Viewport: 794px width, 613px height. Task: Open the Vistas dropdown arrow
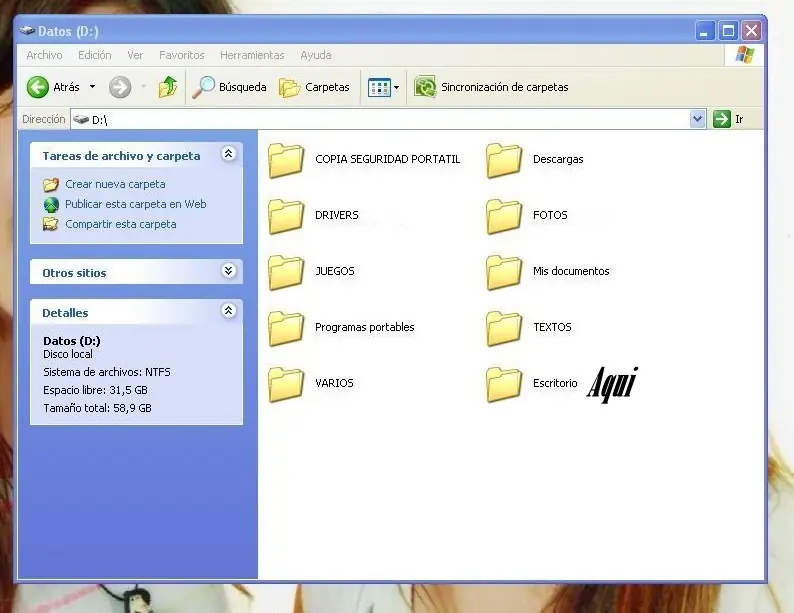click(396, 88)
